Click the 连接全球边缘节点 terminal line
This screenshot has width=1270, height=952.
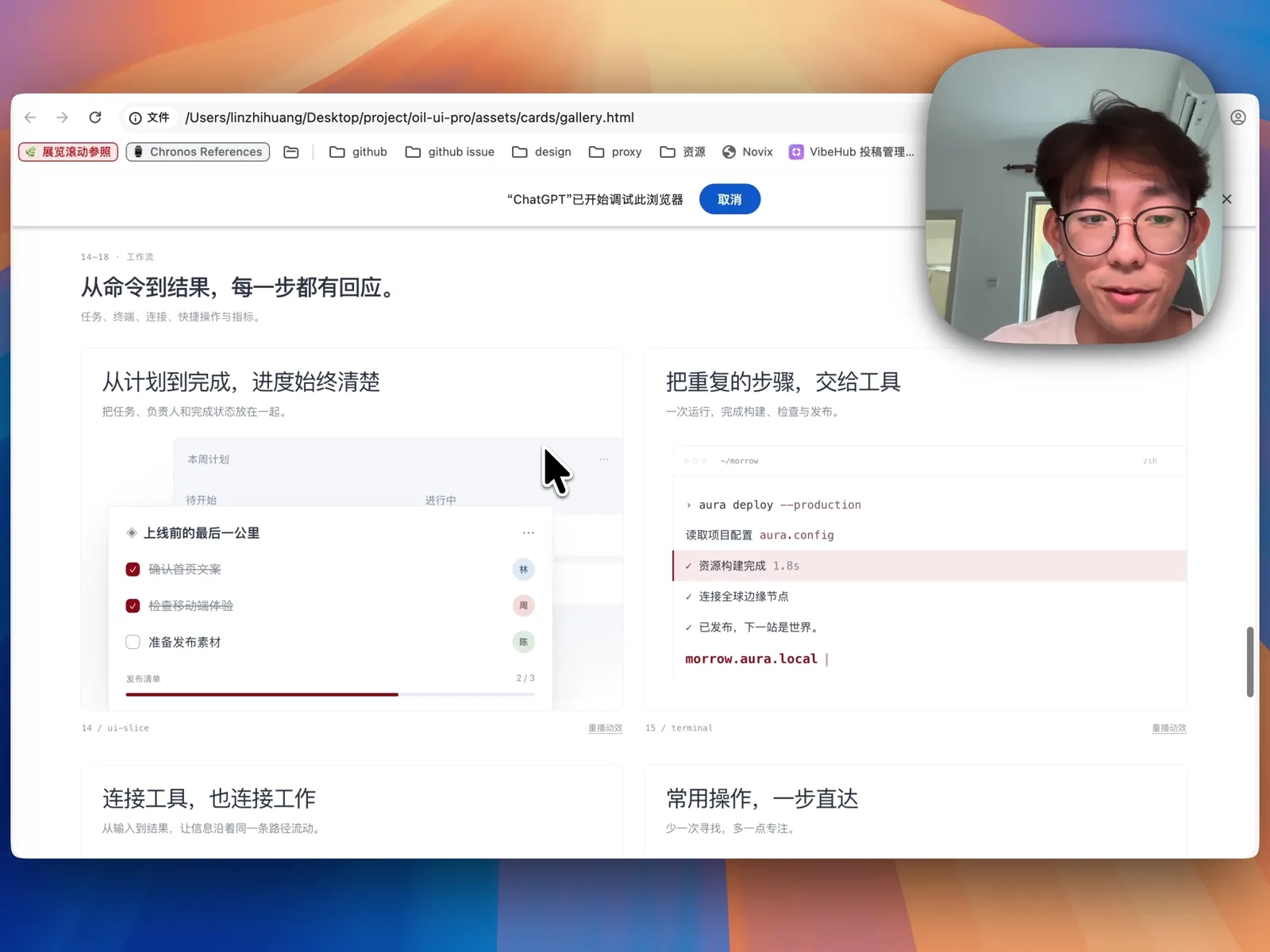[x=744, y=597]
